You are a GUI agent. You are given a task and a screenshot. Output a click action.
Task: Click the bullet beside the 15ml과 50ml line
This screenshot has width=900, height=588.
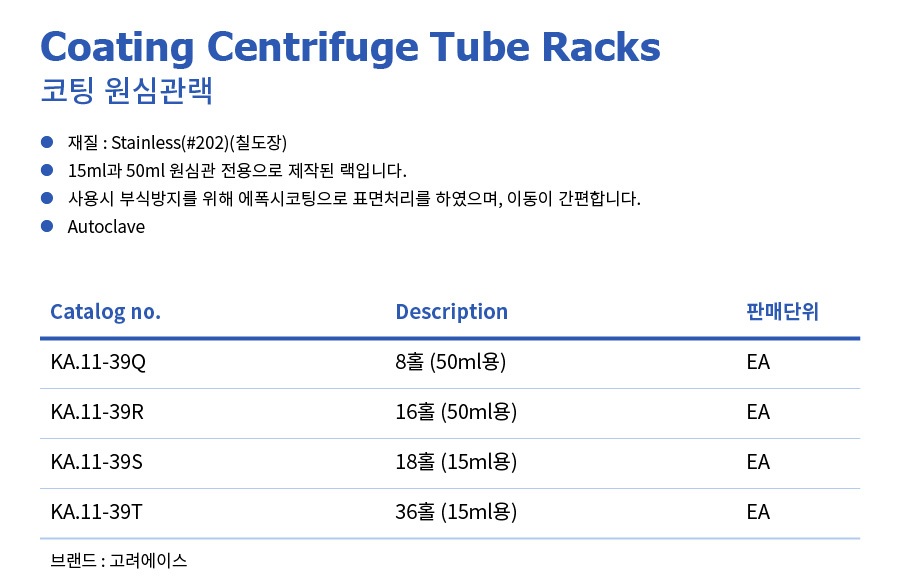[46, 169]
